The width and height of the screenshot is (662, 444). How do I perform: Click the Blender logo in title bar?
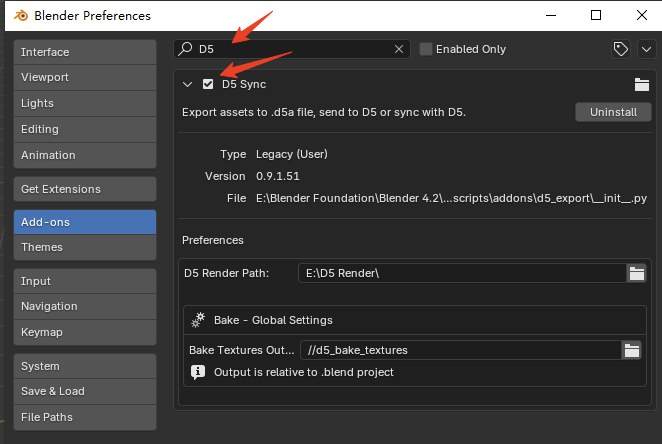21,16
